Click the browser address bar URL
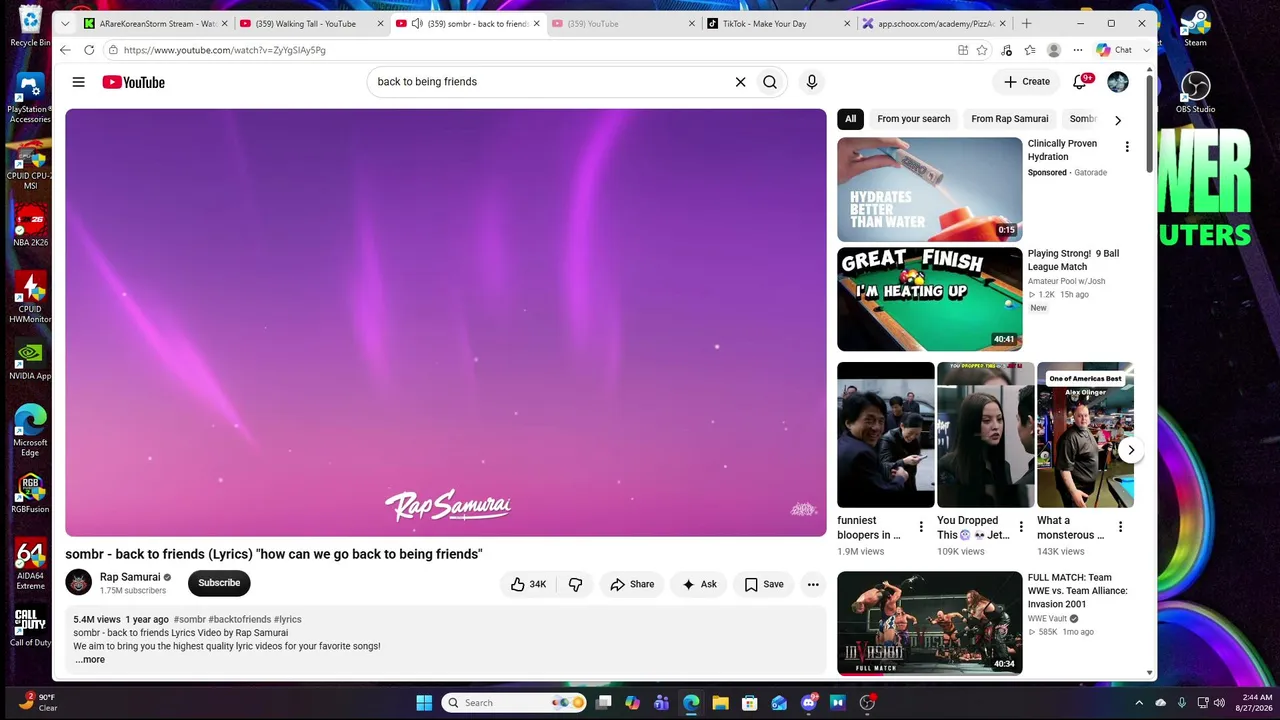The height and width of the screenshot is (720, 1280). pyautogui.click(x=225, y=50)
